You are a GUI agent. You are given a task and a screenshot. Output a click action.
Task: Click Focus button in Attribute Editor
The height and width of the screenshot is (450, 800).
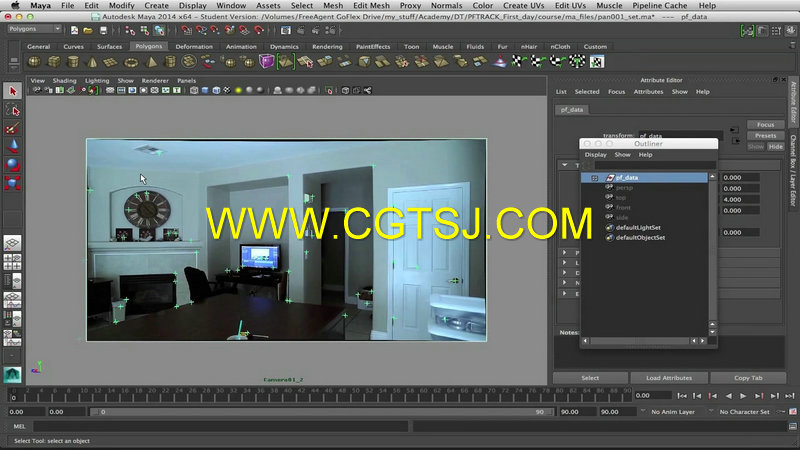pyautogui.click(x=765, y=124)
